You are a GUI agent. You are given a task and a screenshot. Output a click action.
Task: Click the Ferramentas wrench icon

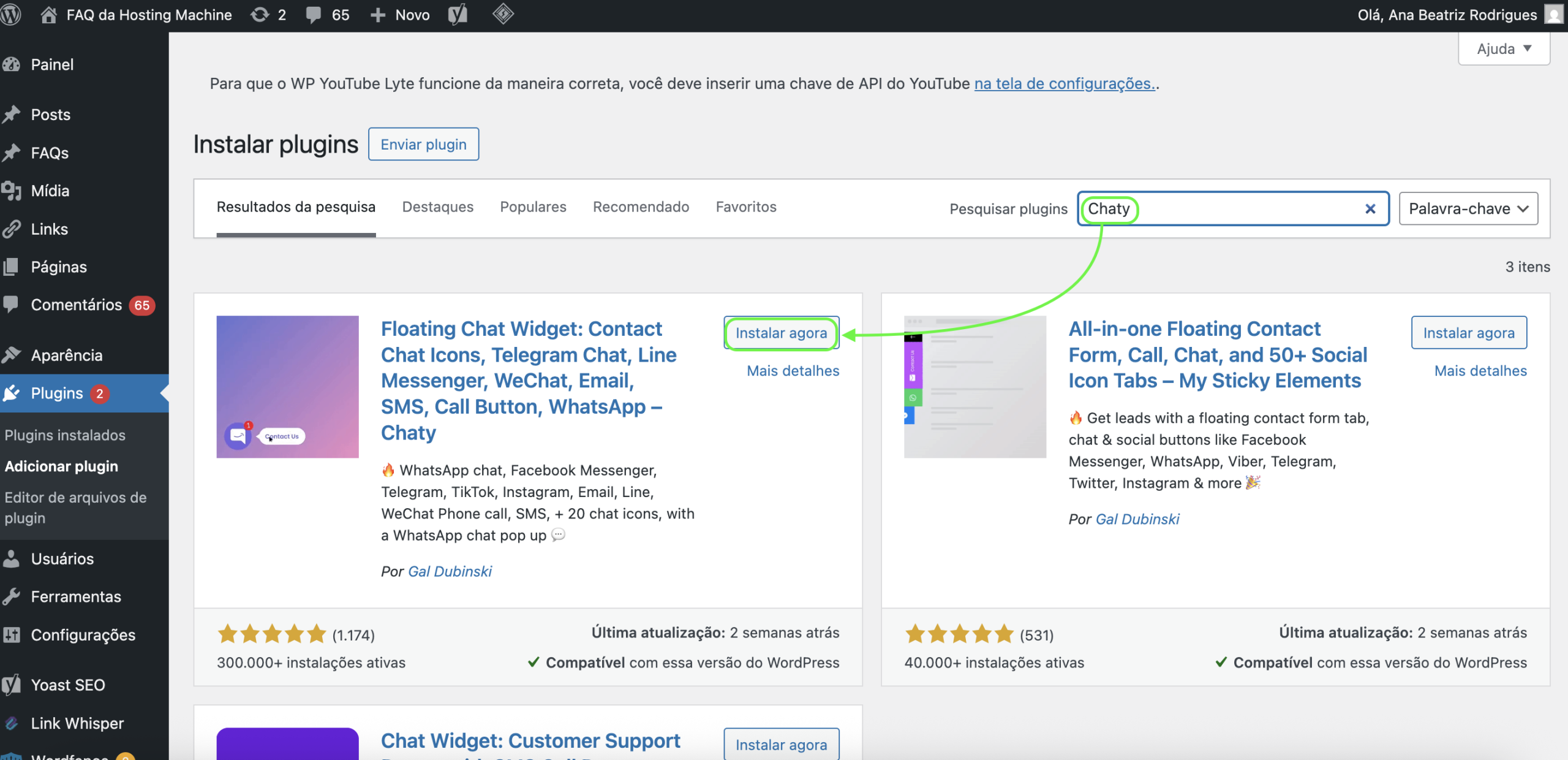pos(11,596)
